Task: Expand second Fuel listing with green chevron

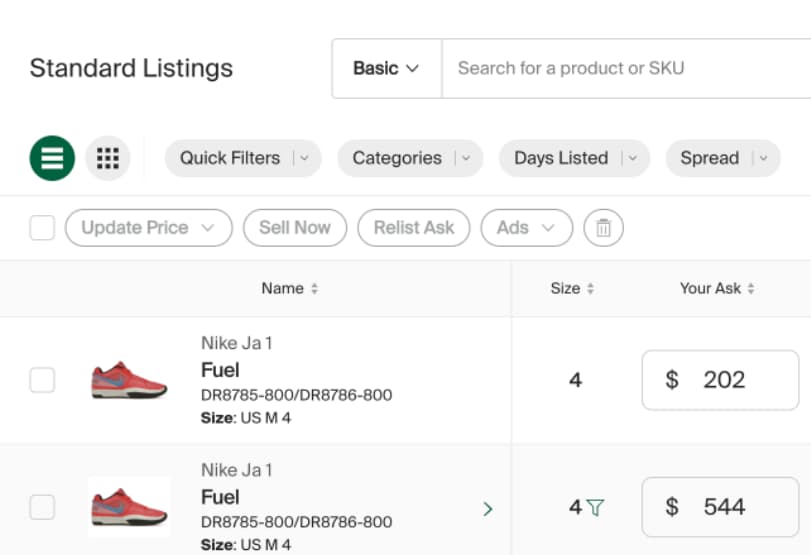Action: pyautogui.click(x=487, y=509)
